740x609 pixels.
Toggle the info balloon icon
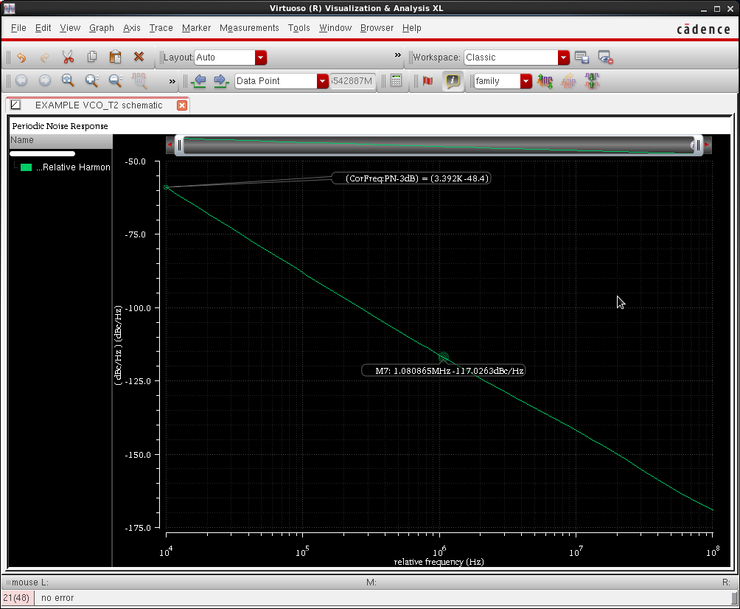pyautogui.click(x=453, y=81)
